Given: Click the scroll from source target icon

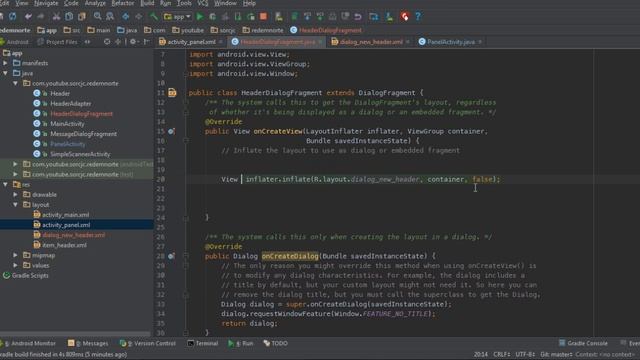Looking at the screenshot, I should (107, 42).
